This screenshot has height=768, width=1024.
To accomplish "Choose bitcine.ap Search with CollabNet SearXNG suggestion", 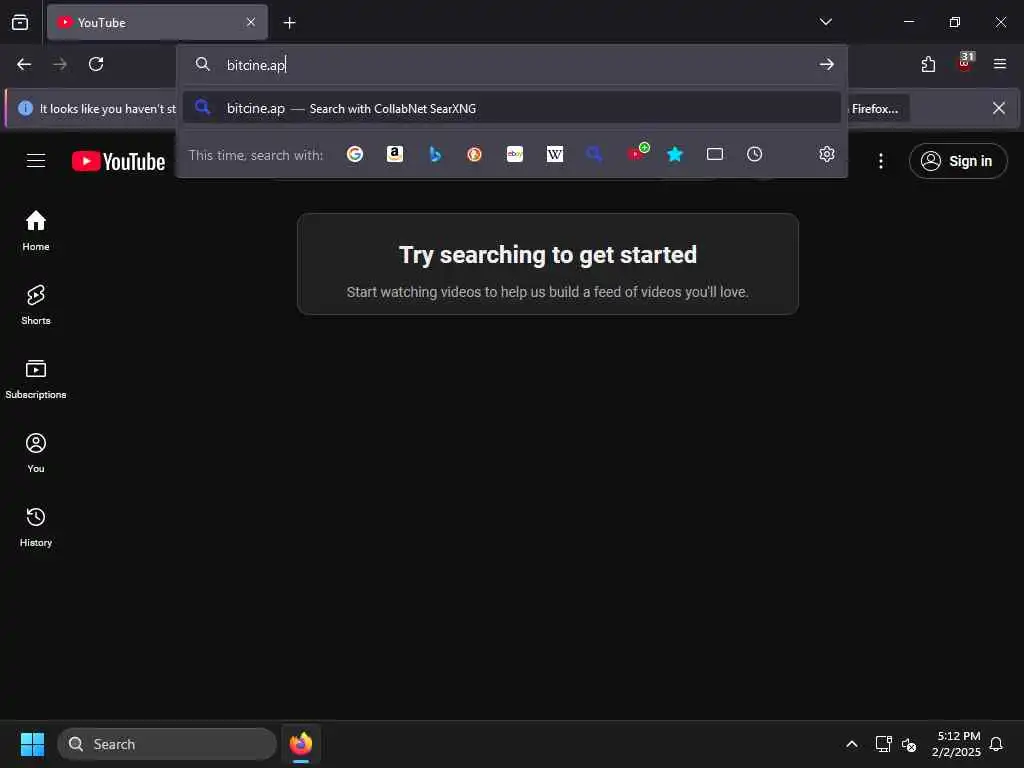I will coord(511,108).
